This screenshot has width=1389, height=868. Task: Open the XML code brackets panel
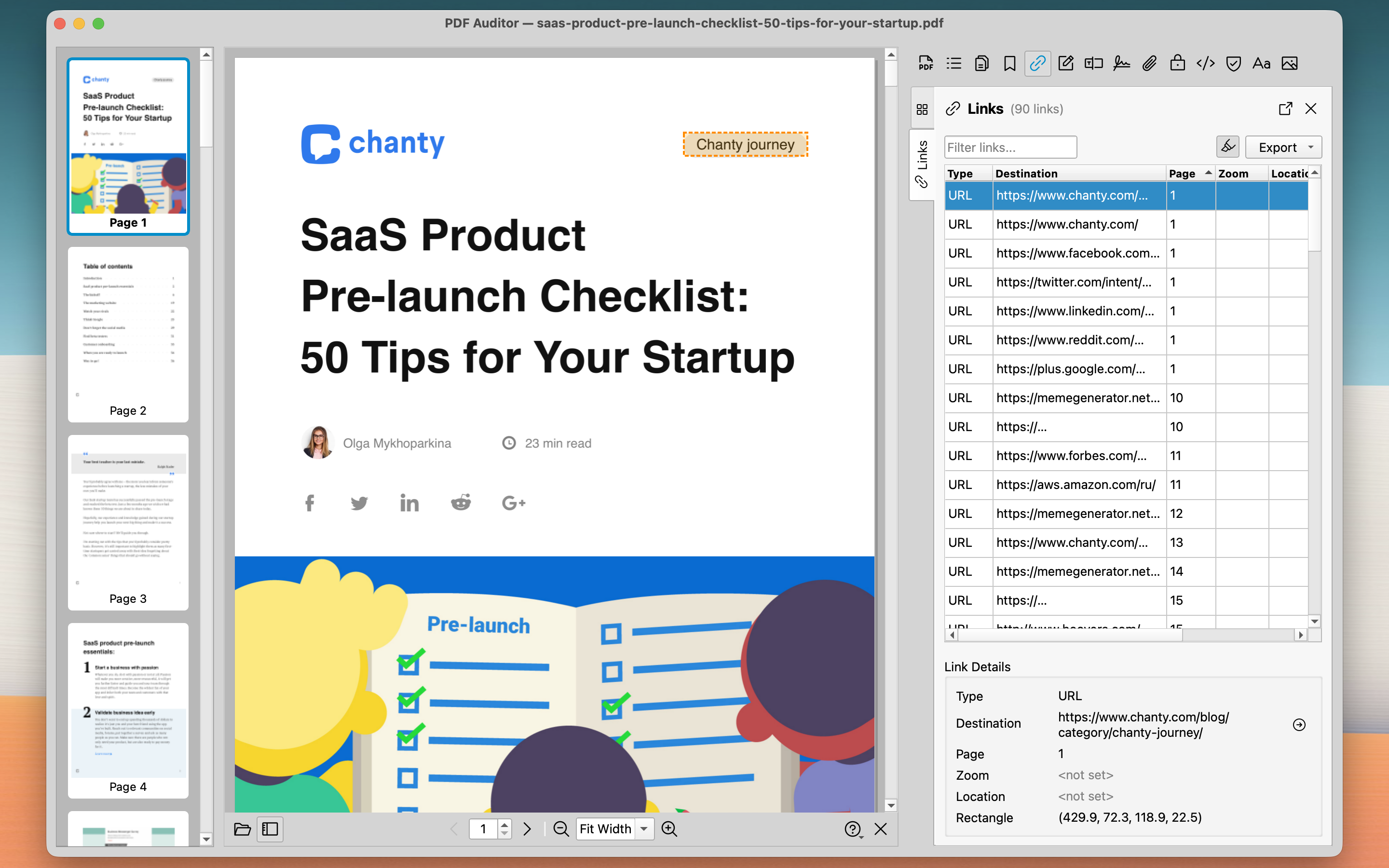click(x=1205, y=63)
